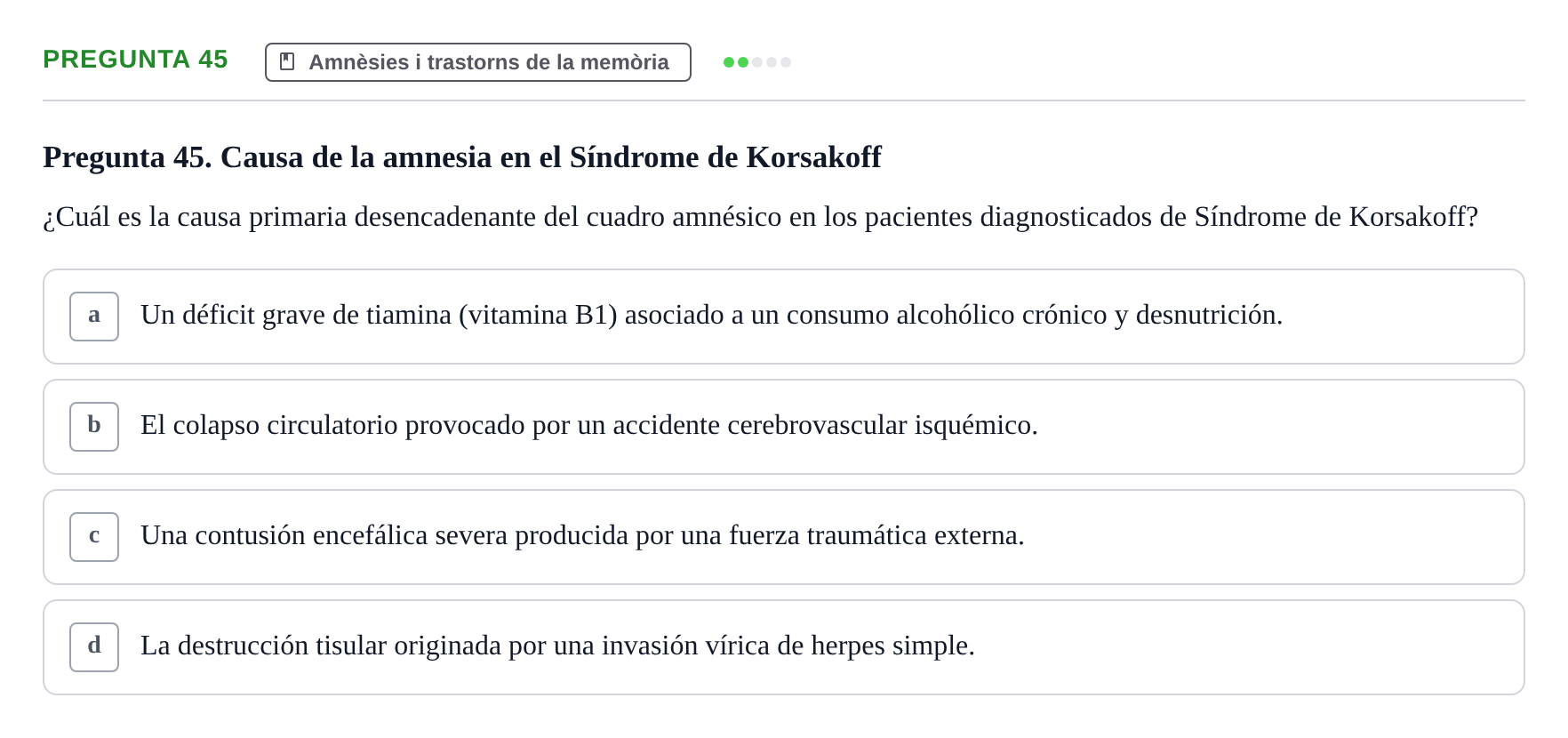Click the PREGUNTA 45 green header
Screen dimensions: 1568x738
click(x=135, y=59)
